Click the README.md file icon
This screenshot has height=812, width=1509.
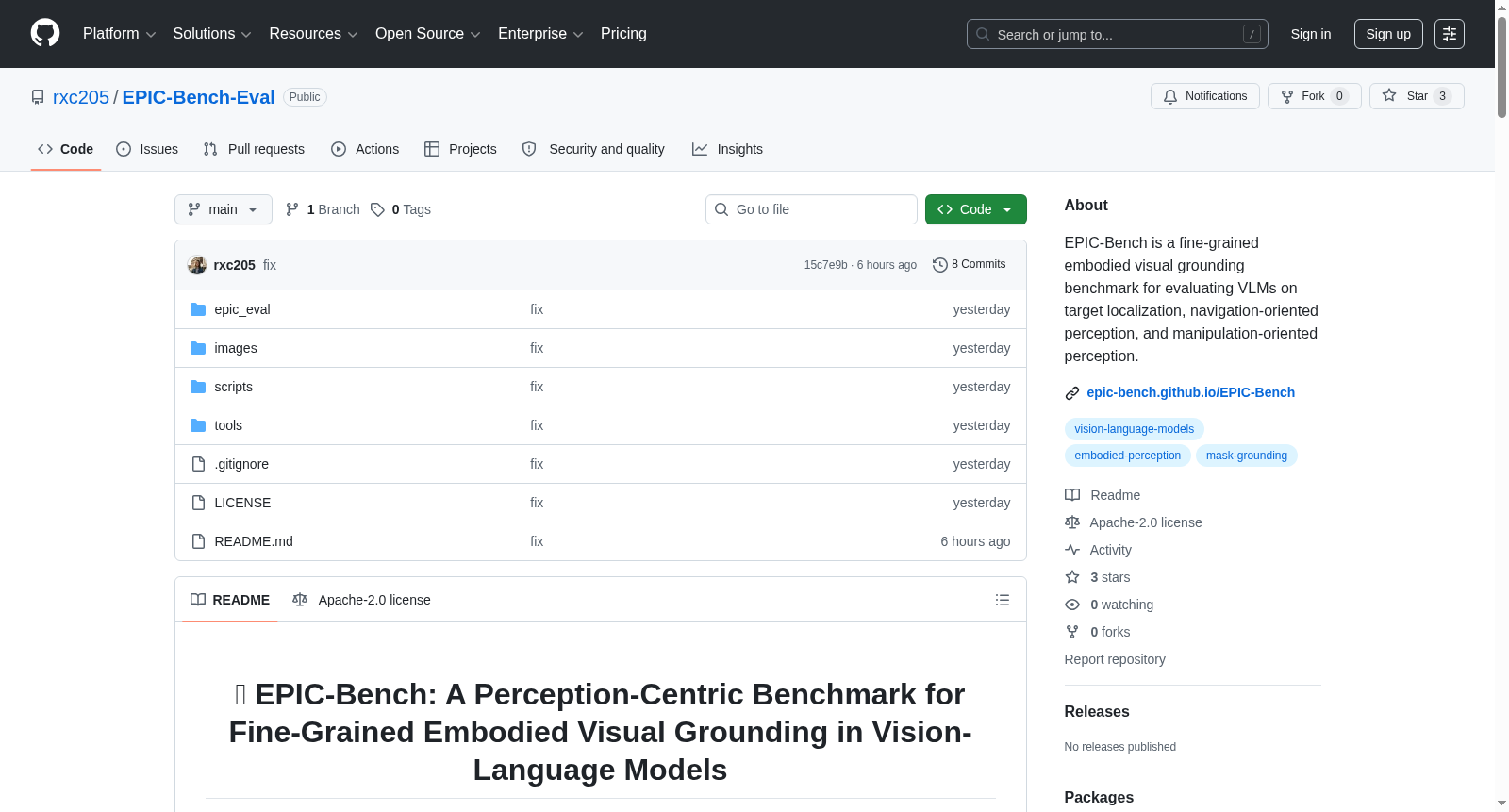(198, 541)
